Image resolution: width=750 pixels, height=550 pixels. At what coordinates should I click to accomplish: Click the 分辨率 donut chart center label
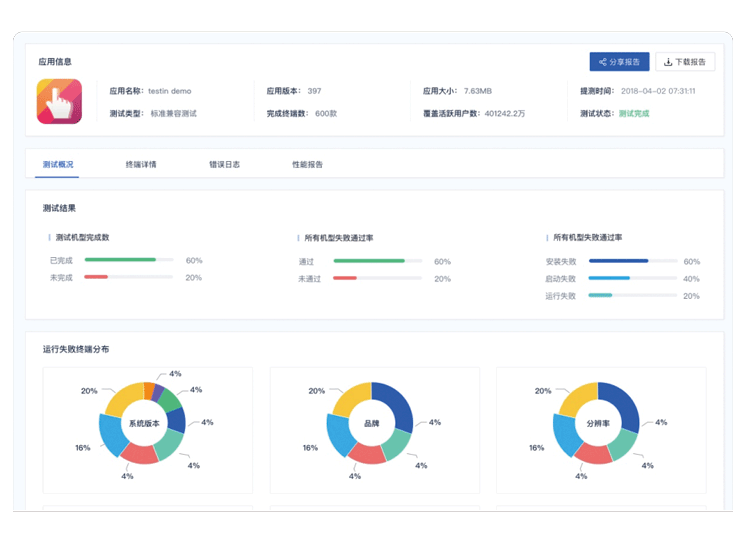(598, 424)
